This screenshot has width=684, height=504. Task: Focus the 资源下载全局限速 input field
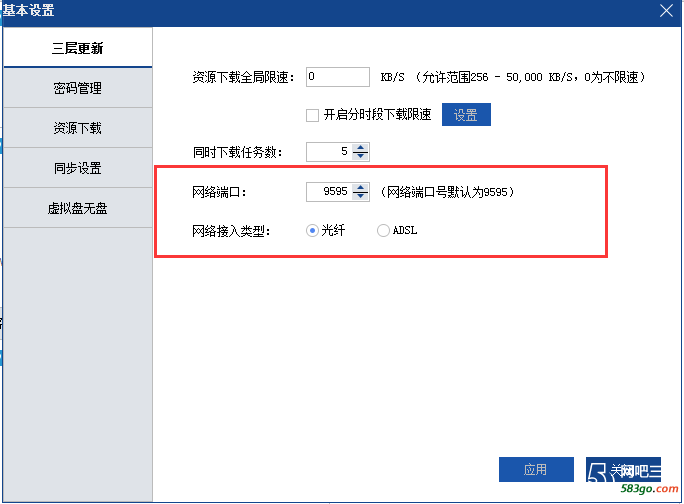(338, 77)
